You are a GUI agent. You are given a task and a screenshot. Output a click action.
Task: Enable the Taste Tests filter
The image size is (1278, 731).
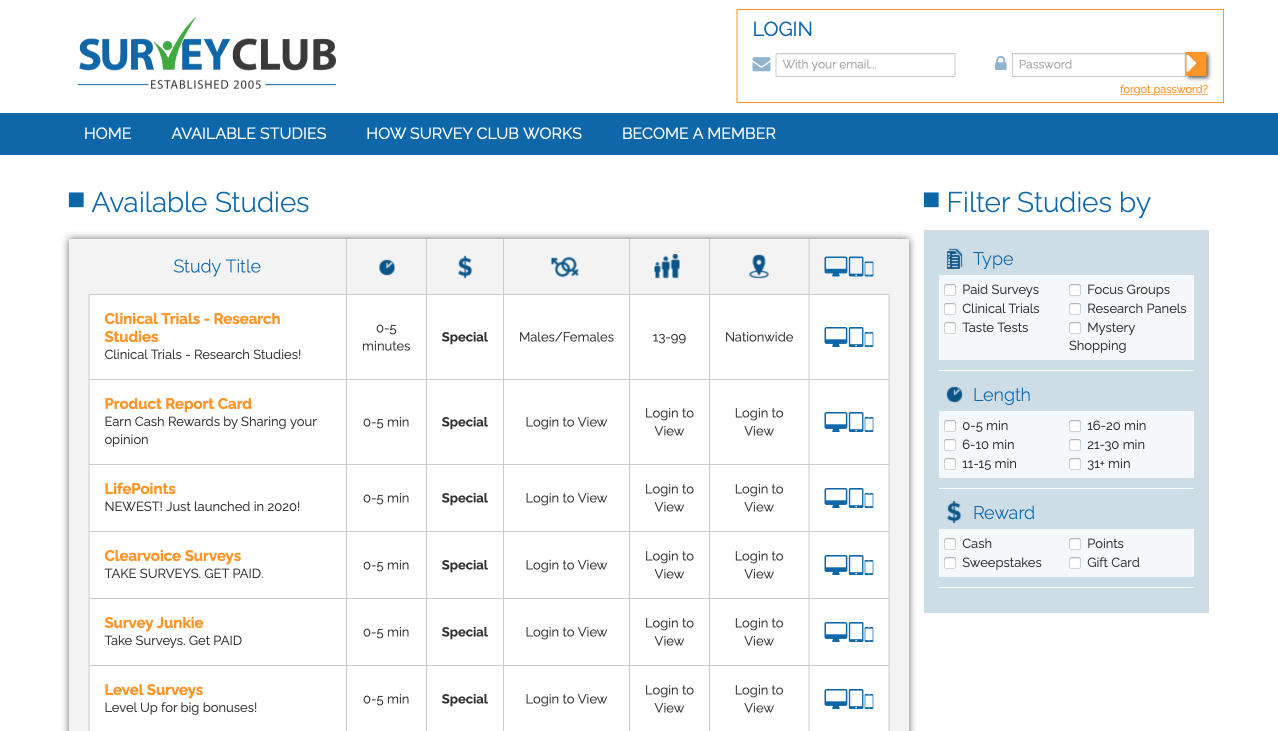click(950, 328)
